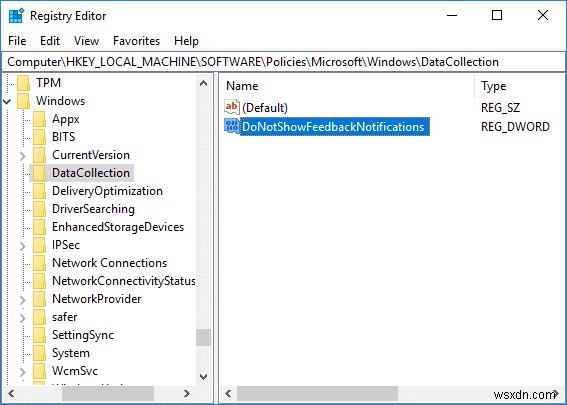Select the CurrentVersion key label
Image resolution: width=567 pixels, height=405 pixels.
(x=91, y=155)
